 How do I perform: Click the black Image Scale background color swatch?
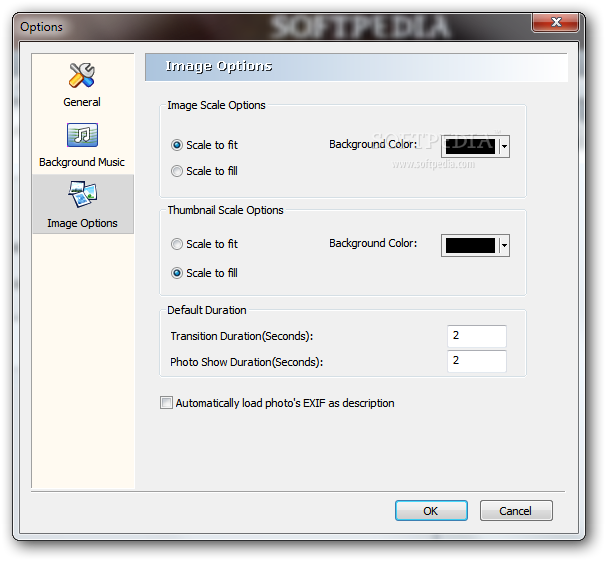[470, 146]
